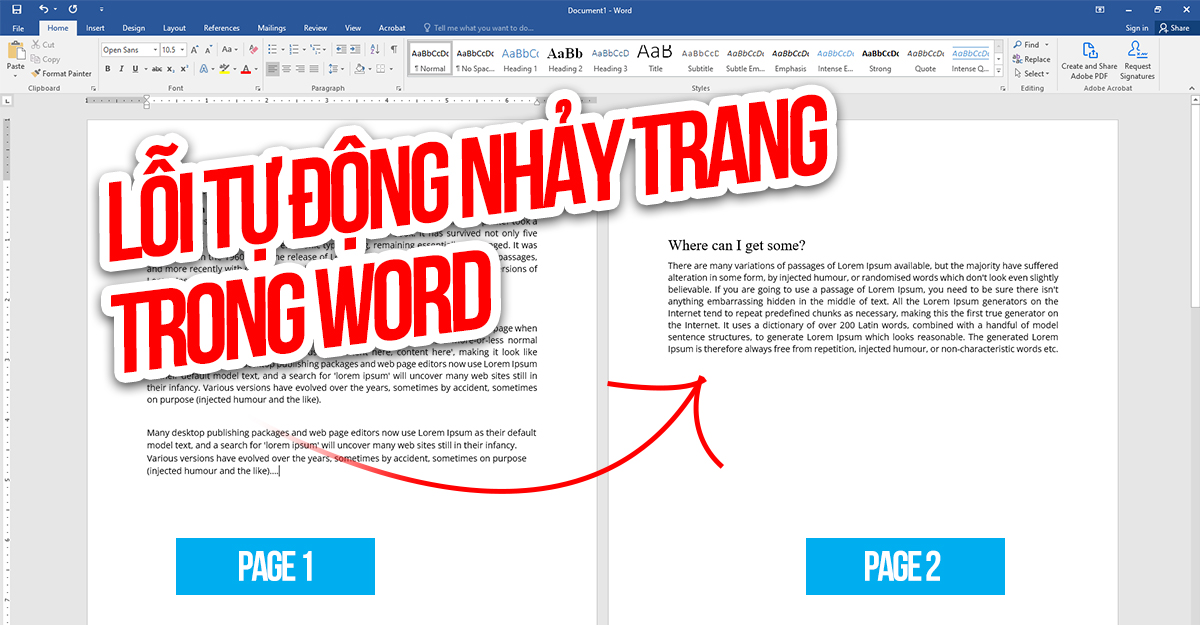Expand the Find dropdown arrow

tap(1046, 44)
